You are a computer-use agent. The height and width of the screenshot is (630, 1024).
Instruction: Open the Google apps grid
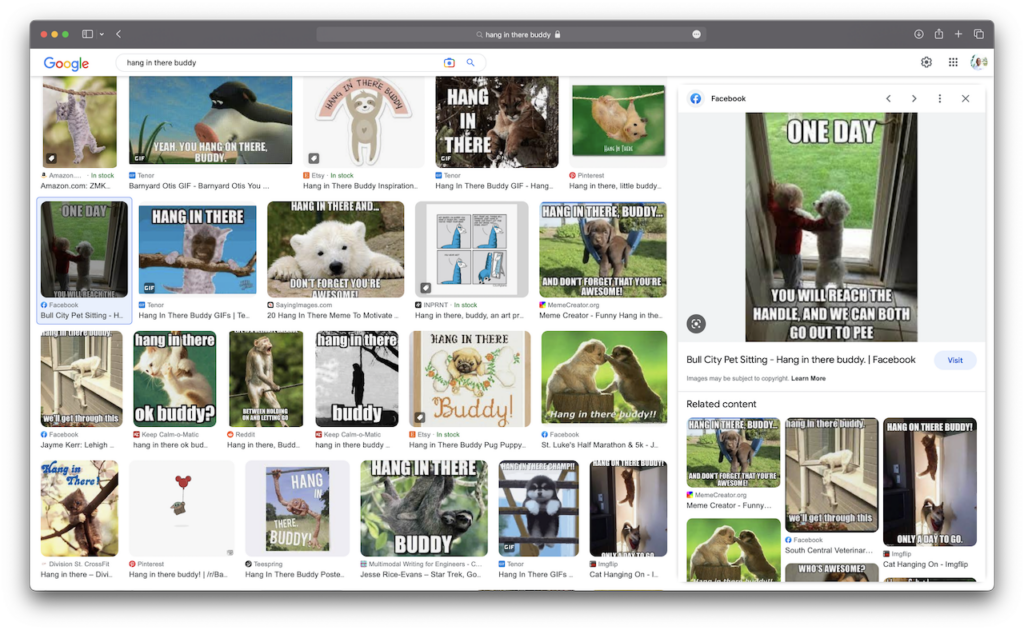[953, 63]
